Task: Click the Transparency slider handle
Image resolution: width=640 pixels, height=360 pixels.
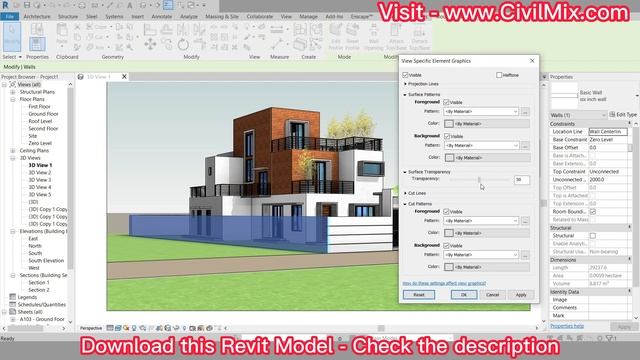Action: click(479, 180)
